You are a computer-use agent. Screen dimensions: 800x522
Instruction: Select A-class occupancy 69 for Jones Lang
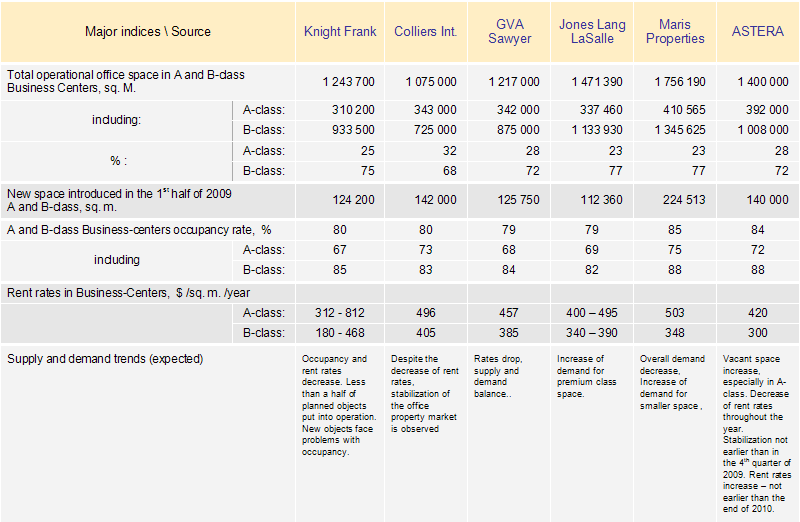592,250
